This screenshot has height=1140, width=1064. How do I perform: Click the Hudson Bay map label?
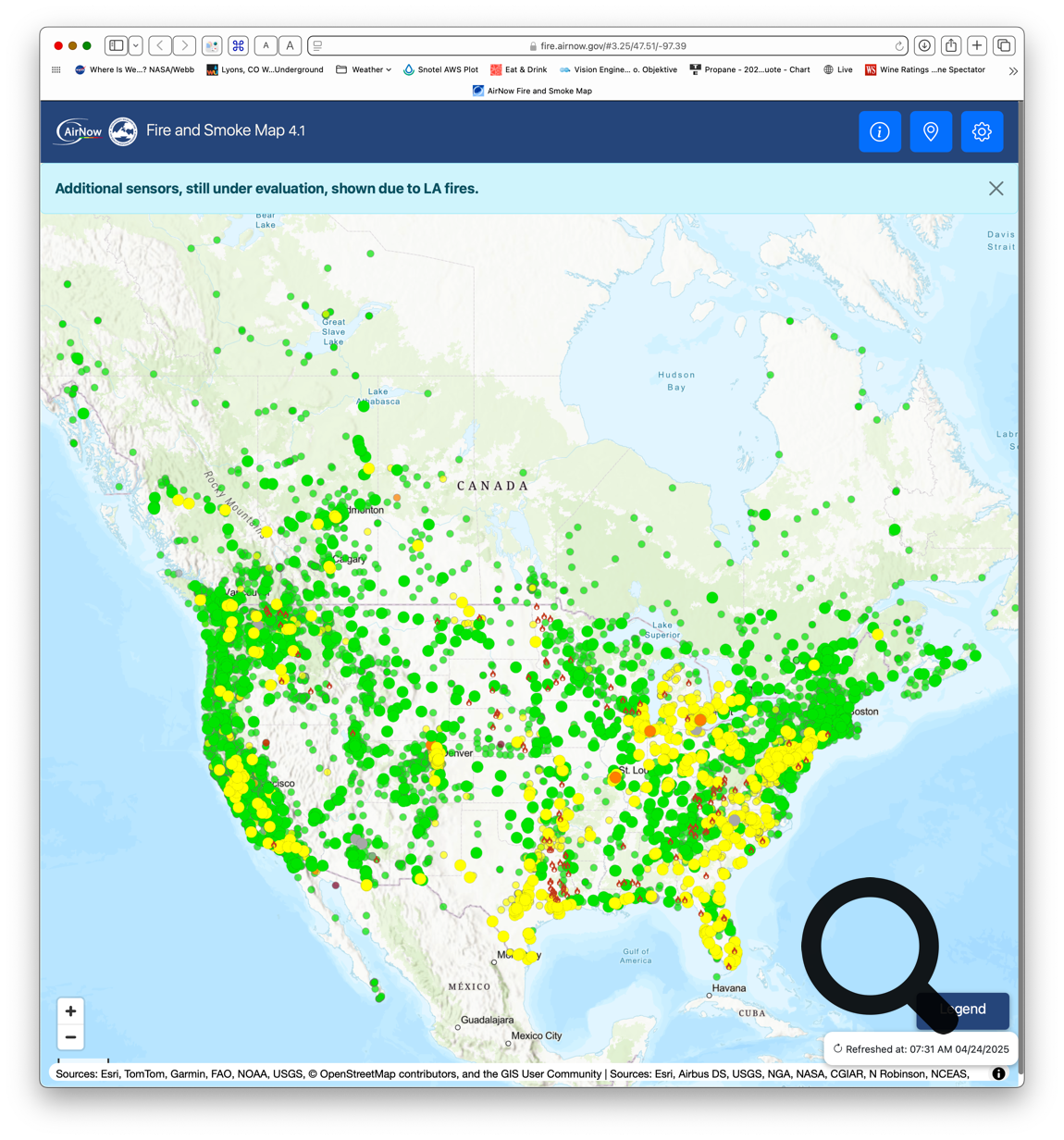tap(676, 381)
